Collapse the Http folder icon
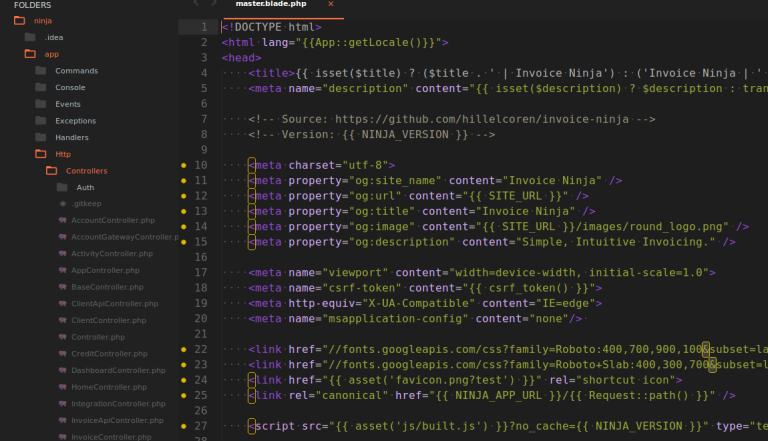Image resolution: width=768 pixels, height=441 pixels. click(41, 154)
